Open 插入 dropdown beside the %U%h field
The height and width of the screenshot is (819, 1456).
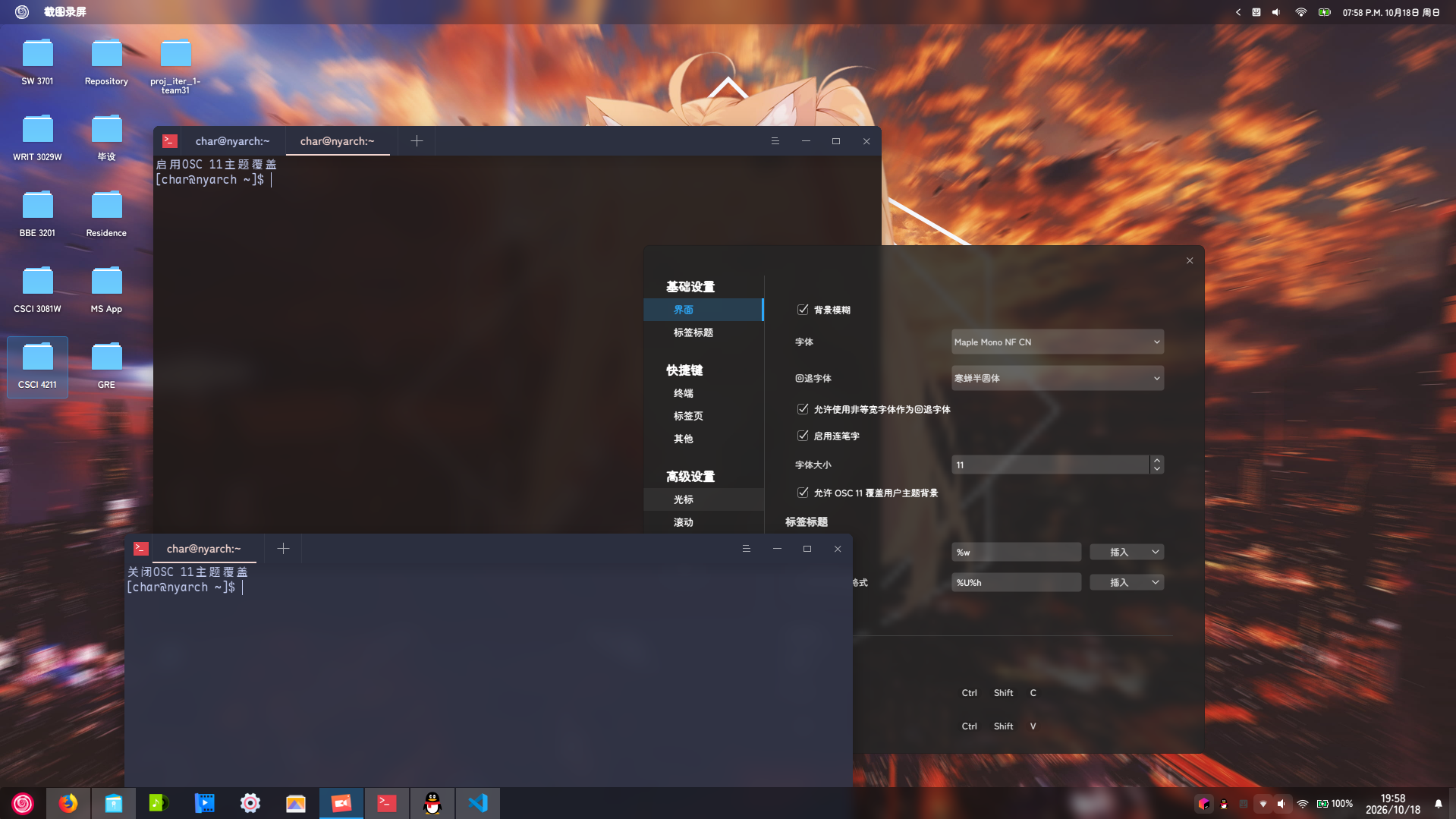[1126, 583]
